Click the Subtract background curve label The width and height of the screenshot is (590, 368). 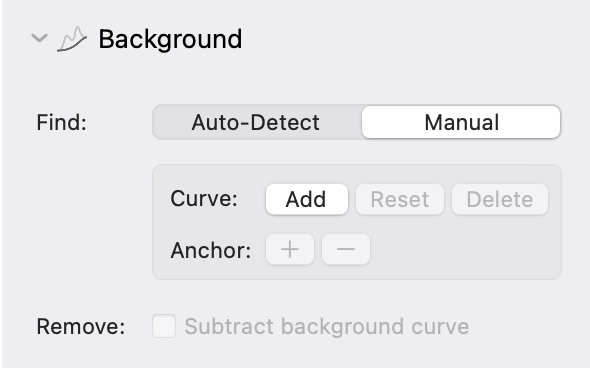(x=327, y=326)
